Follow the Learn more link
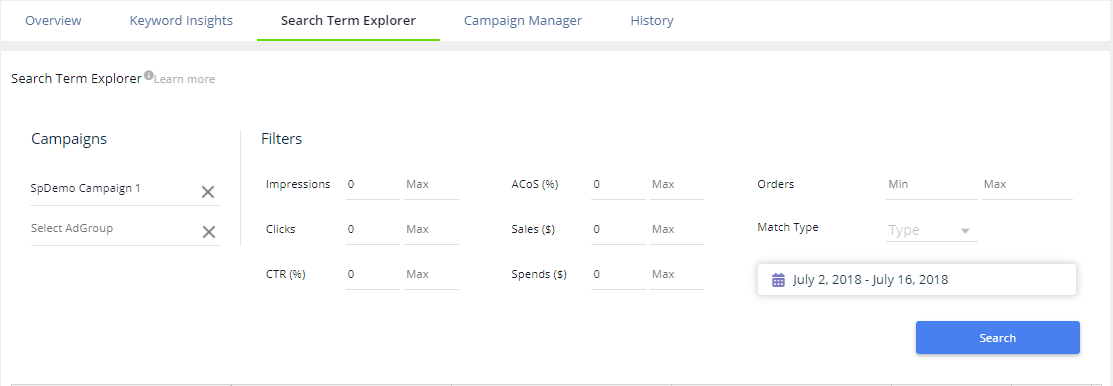Viewport: 1113px width, 386px height. click(185, 79)
